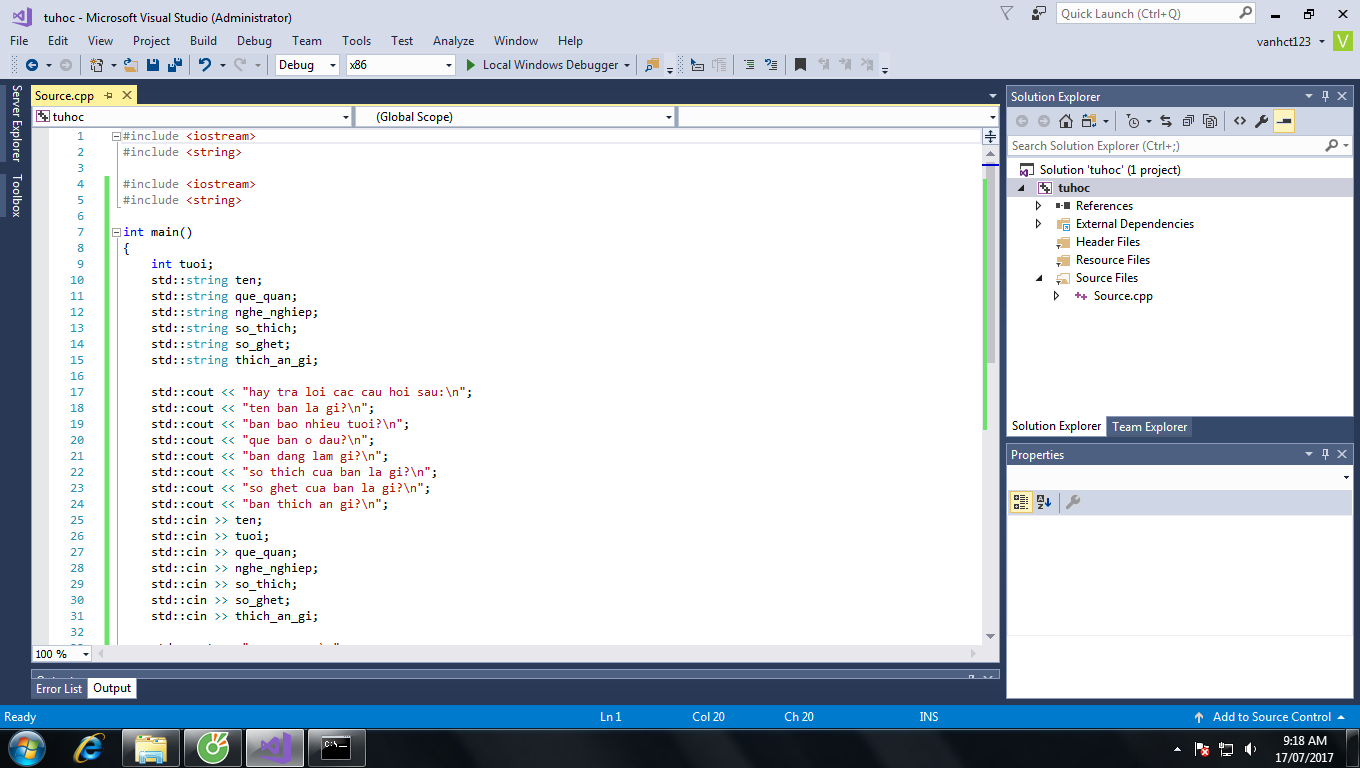This screenshot has width=1360, height=768.
Task: Open the Debug configuration dropdown
Action: (x=308, y=65)
